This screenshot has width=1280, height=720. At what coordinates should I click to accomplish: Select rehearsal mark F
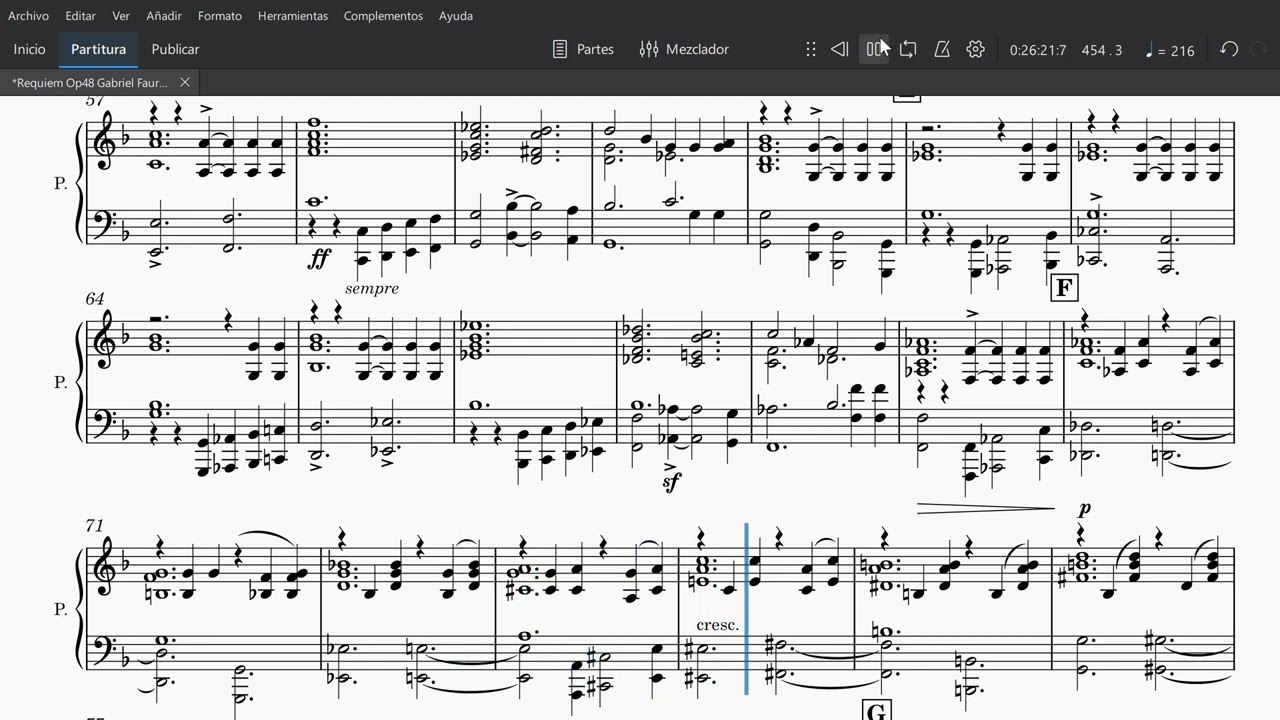[x=1064, y=289]
